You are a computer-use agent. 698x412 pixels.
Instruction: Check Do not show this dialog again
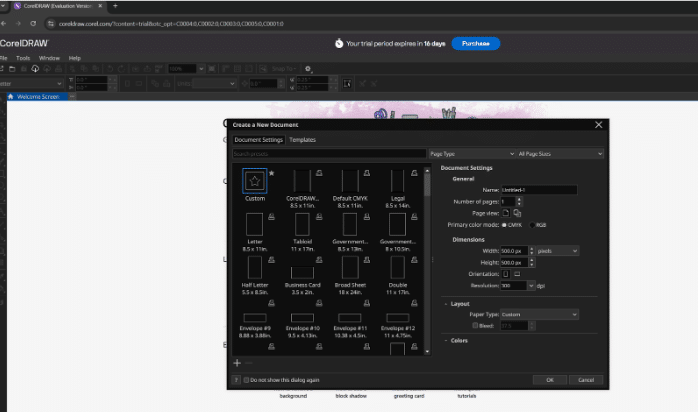coord(246,380)
